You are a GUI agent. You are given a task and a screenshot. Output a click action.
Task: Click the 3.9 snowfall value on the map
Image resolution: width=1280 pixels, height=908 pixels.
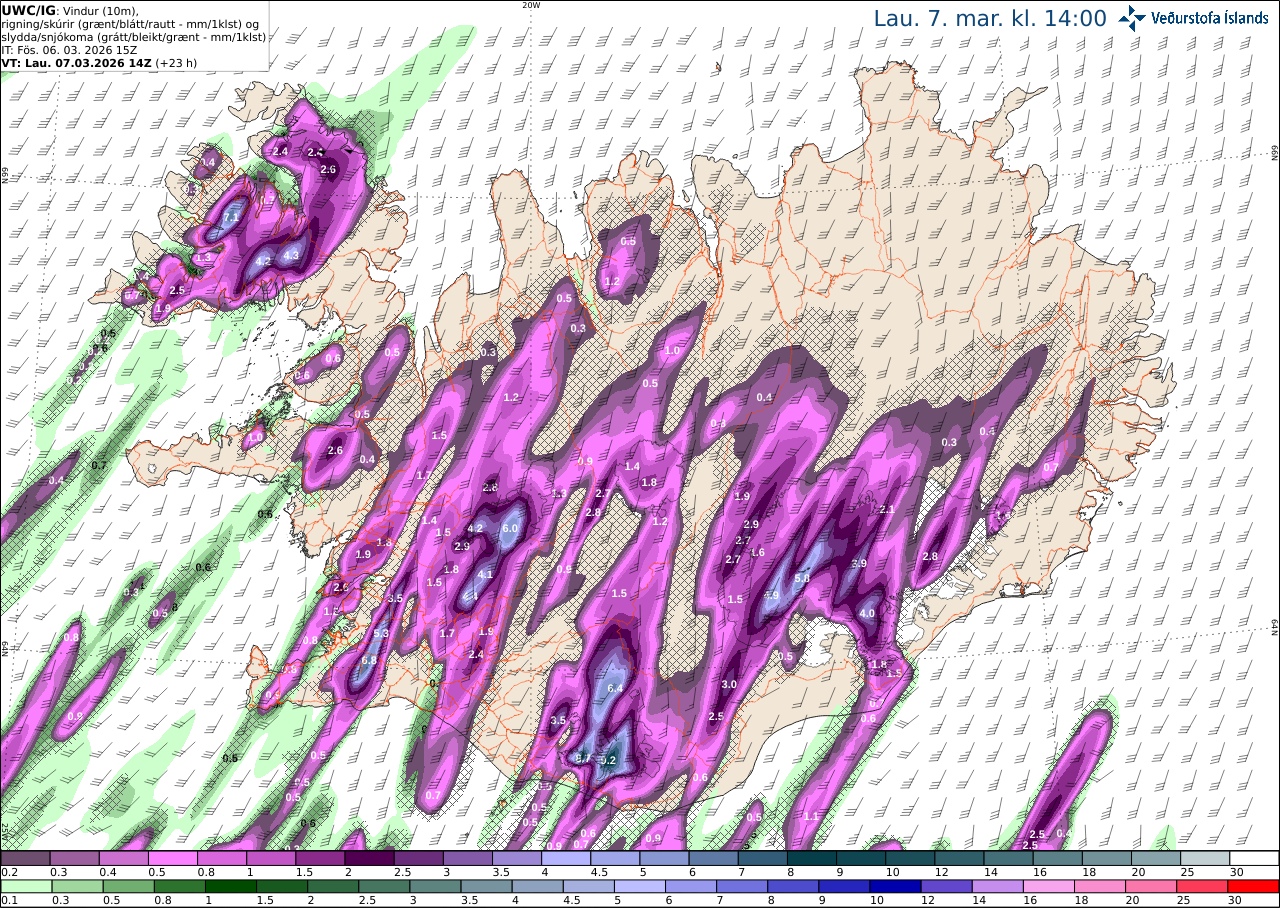pyautogui.click(x=859, y=564)
